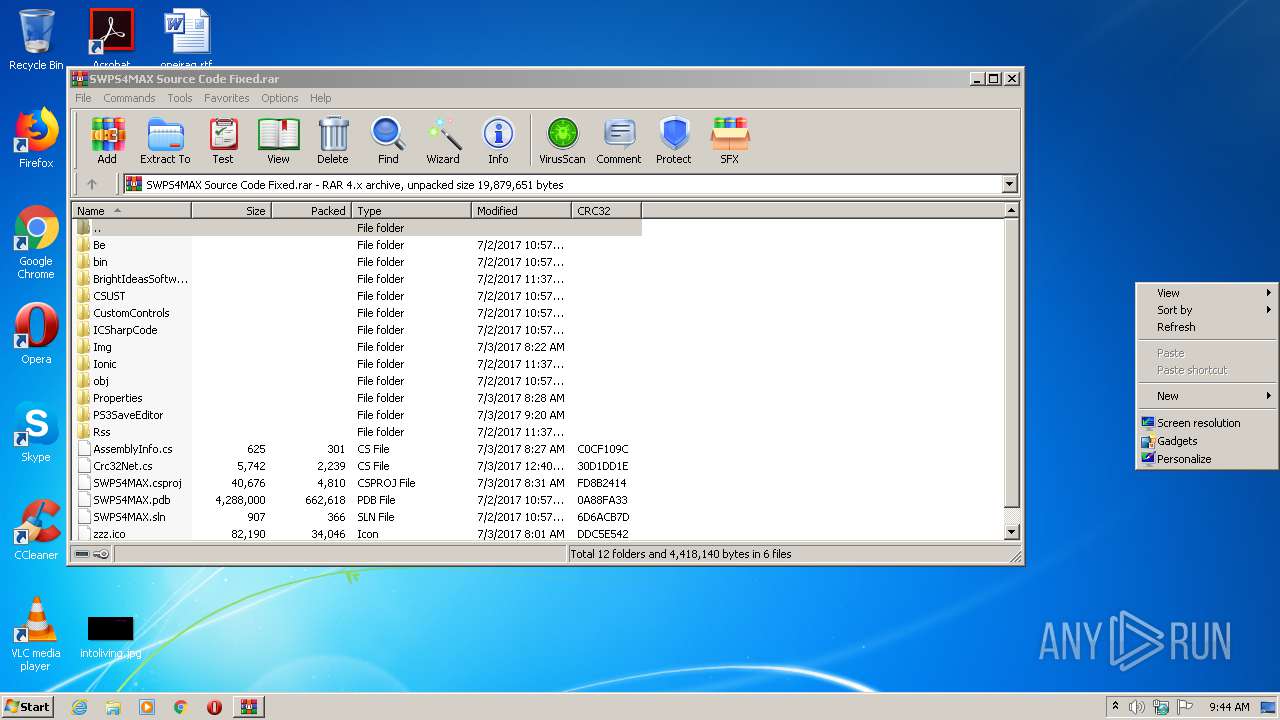Click the file list scroll down arrow
Image resolution: width=1280 pixels, height=720 pixels.
click(1011, 533)
